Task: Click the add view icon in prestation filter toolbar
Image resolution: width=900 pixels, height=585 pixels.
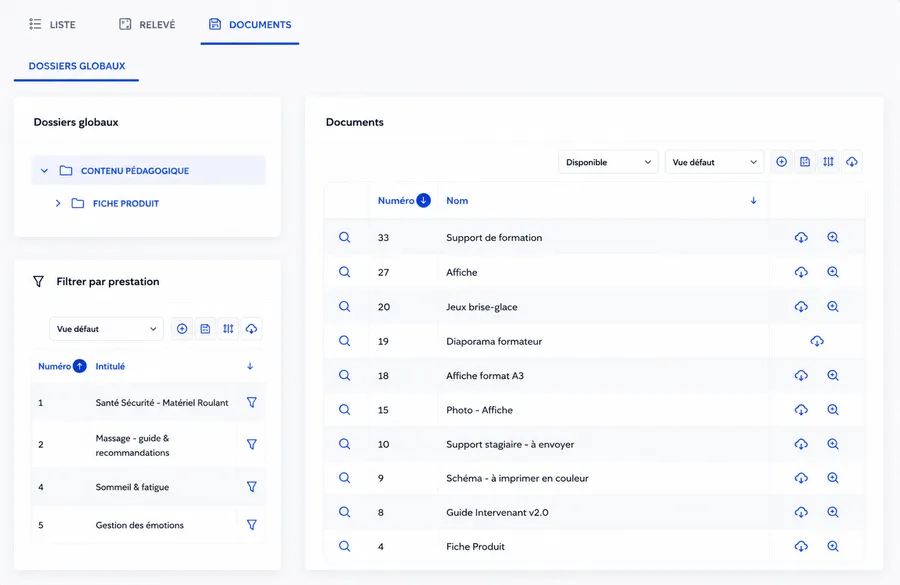Action: click(182, 329)
